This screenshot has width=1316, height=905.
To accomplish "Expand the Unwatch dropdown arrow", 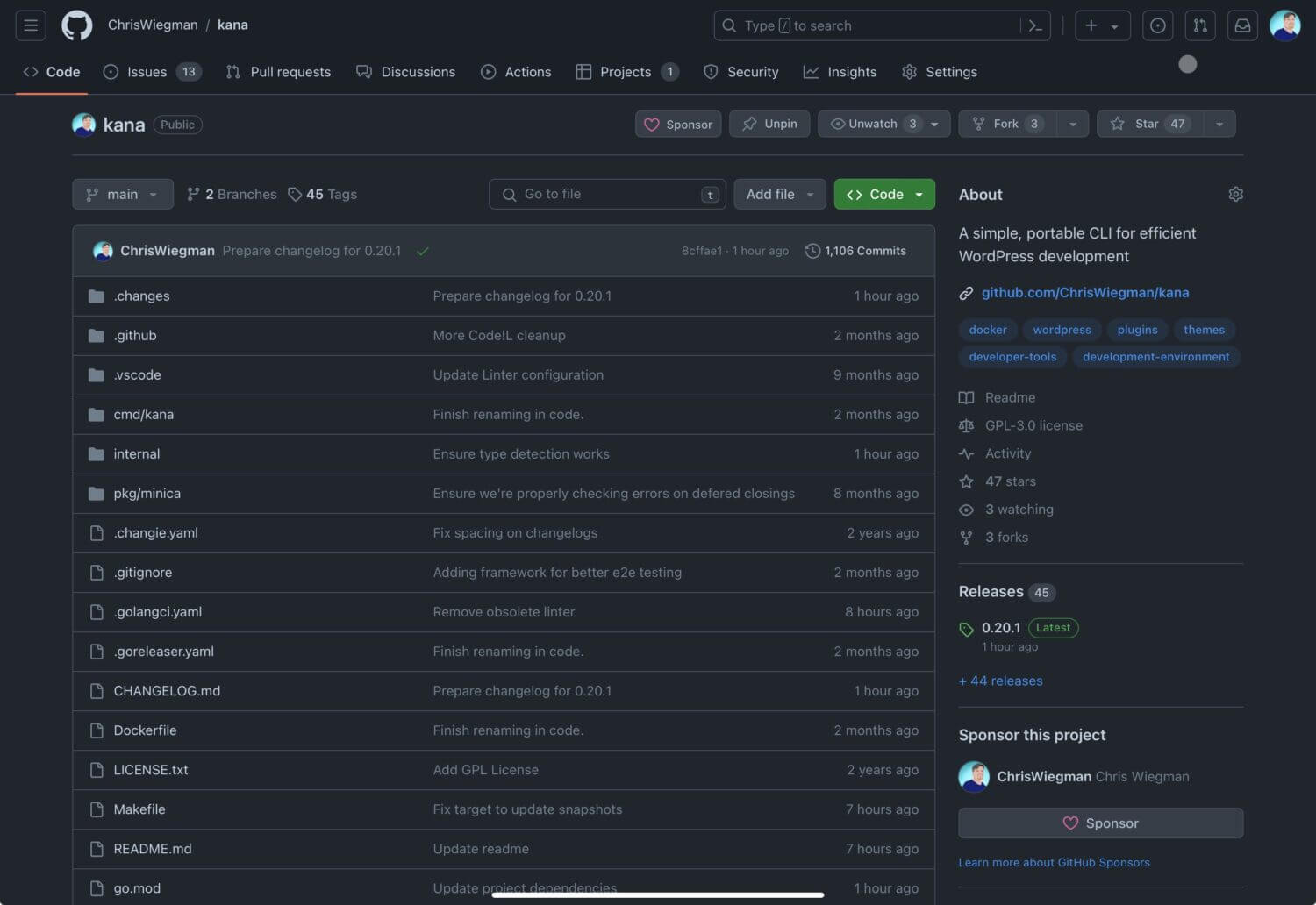I will [x=935, y=124].
